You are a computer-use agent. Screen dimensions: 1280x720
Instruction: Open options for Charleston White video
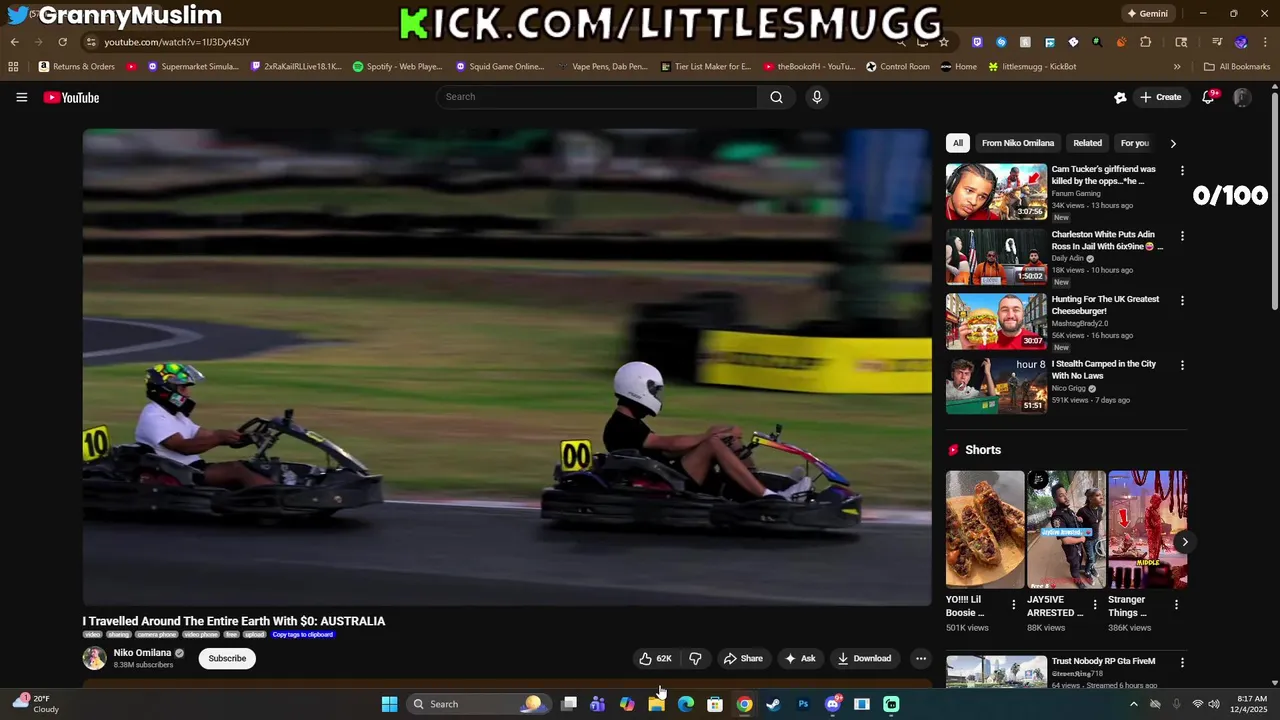(x=1182, y=236)
